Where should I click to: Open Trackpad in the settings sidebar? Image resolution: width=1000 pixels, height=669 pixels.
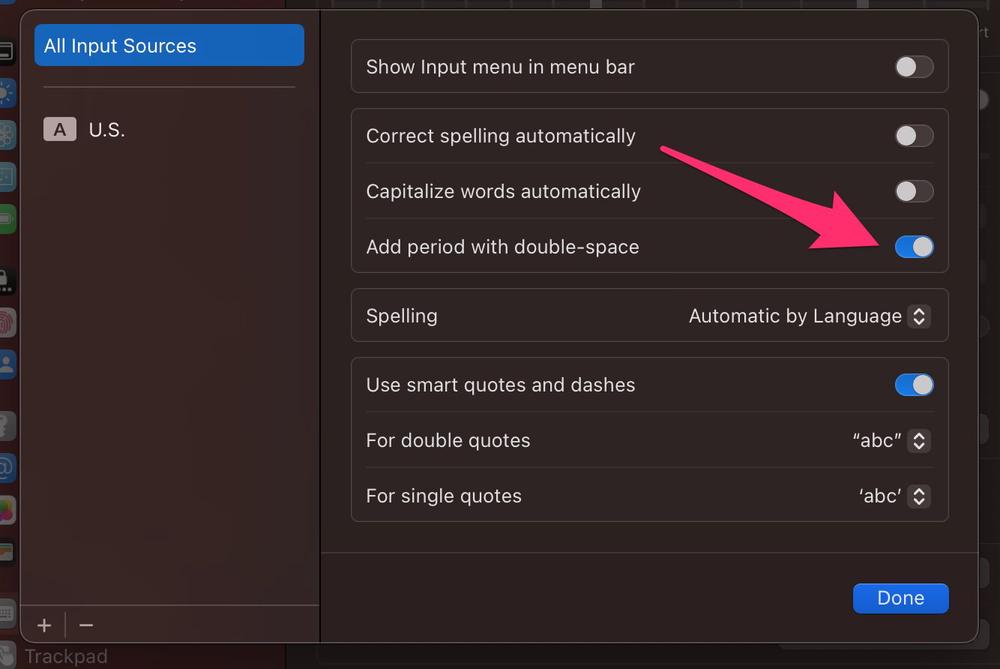click(x=66, y=657)
